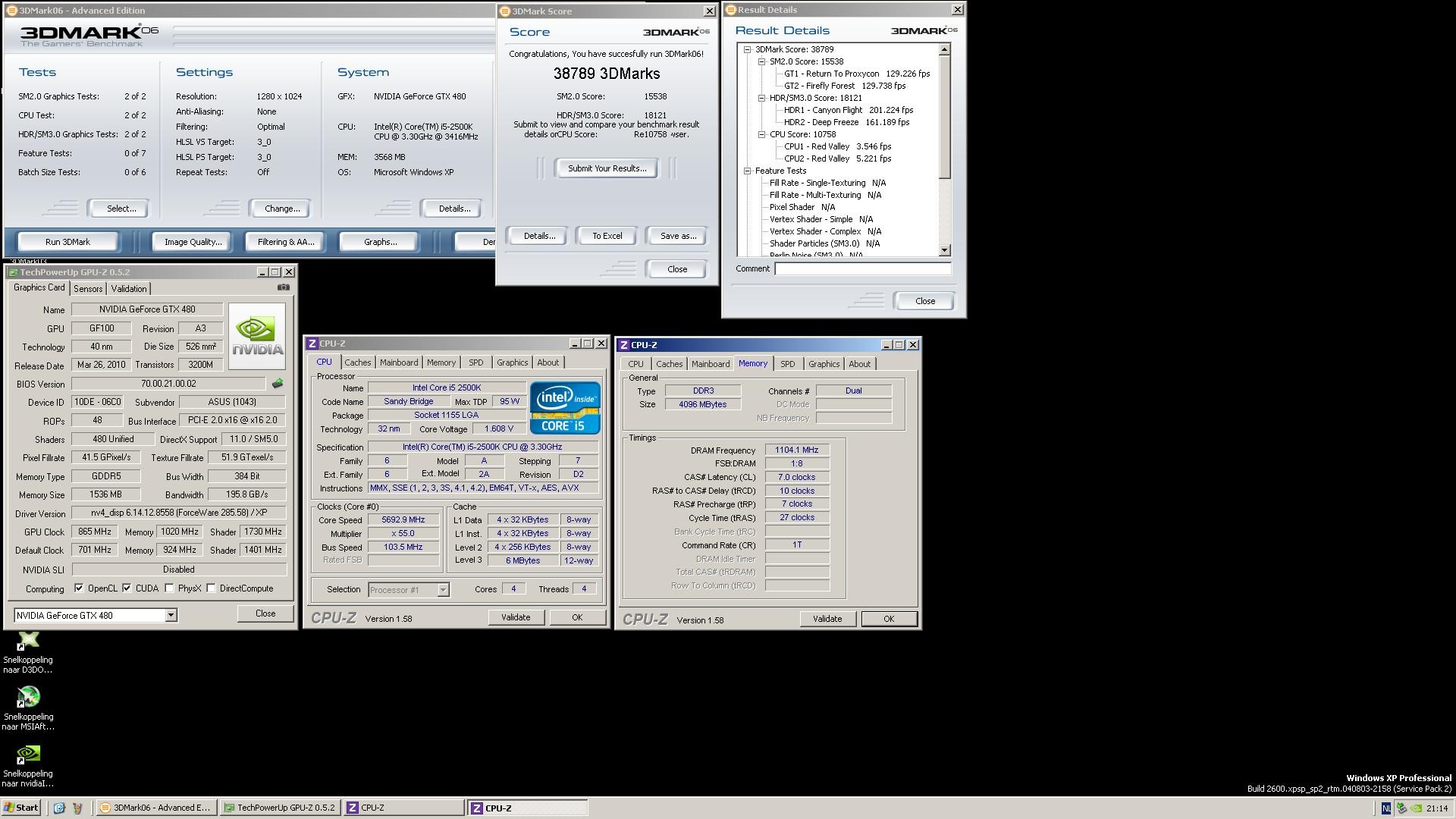Collapse the SM2.0 Score tree node
This screenshot has width=1456, height=819.
pyautogui.click(x=761, y=61)
